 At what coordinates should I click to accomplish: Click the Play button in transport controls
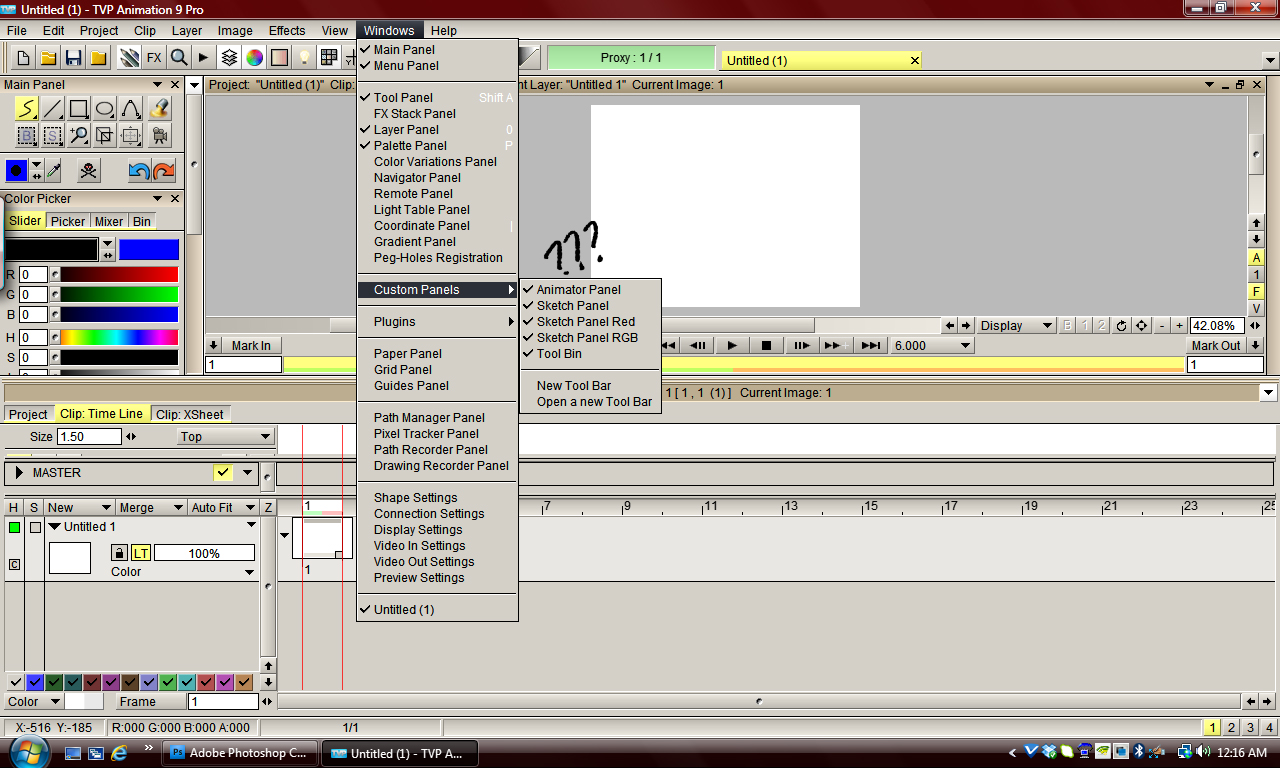(x=733, y=345)
